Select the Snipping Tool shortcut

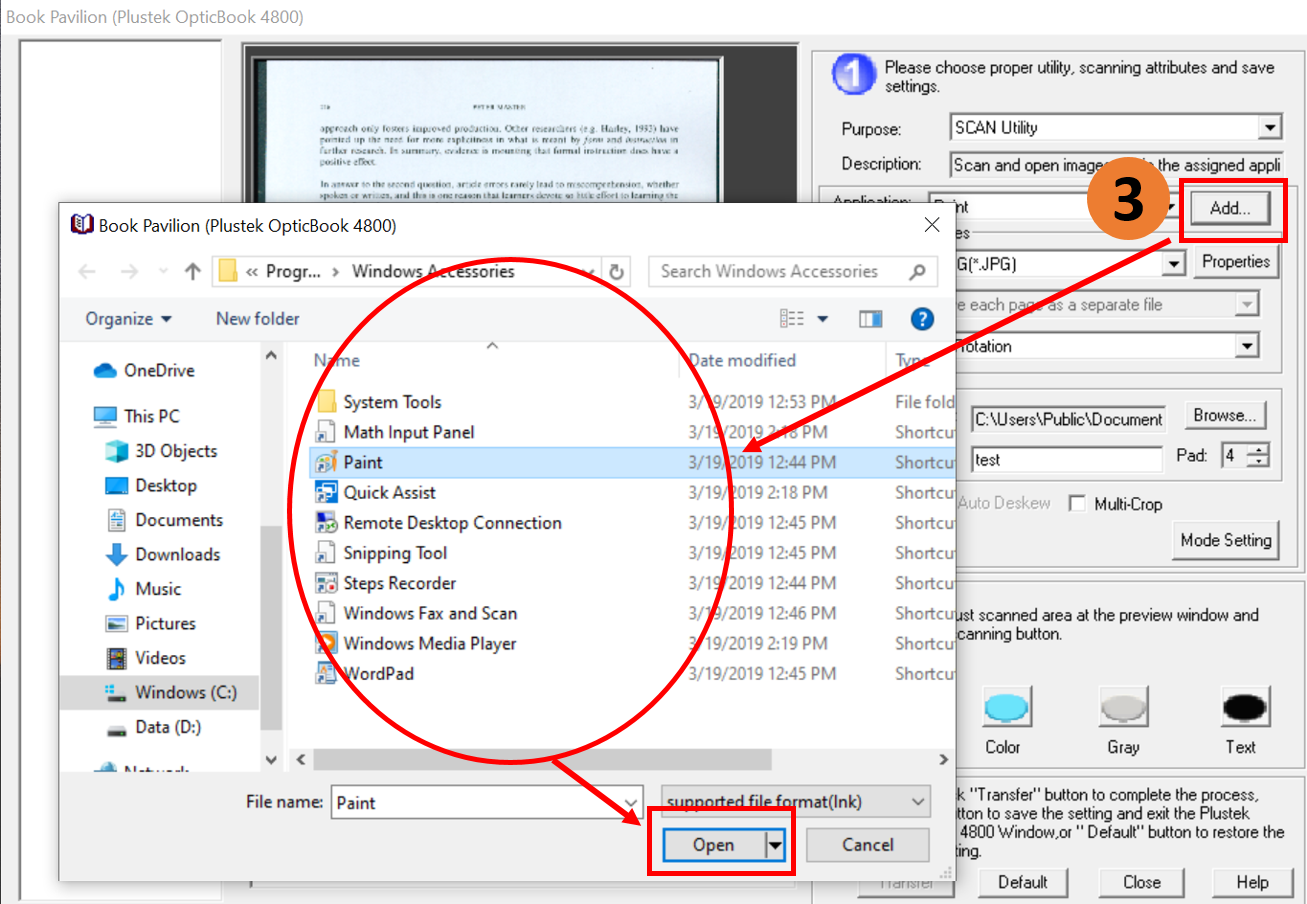(395, 553)
